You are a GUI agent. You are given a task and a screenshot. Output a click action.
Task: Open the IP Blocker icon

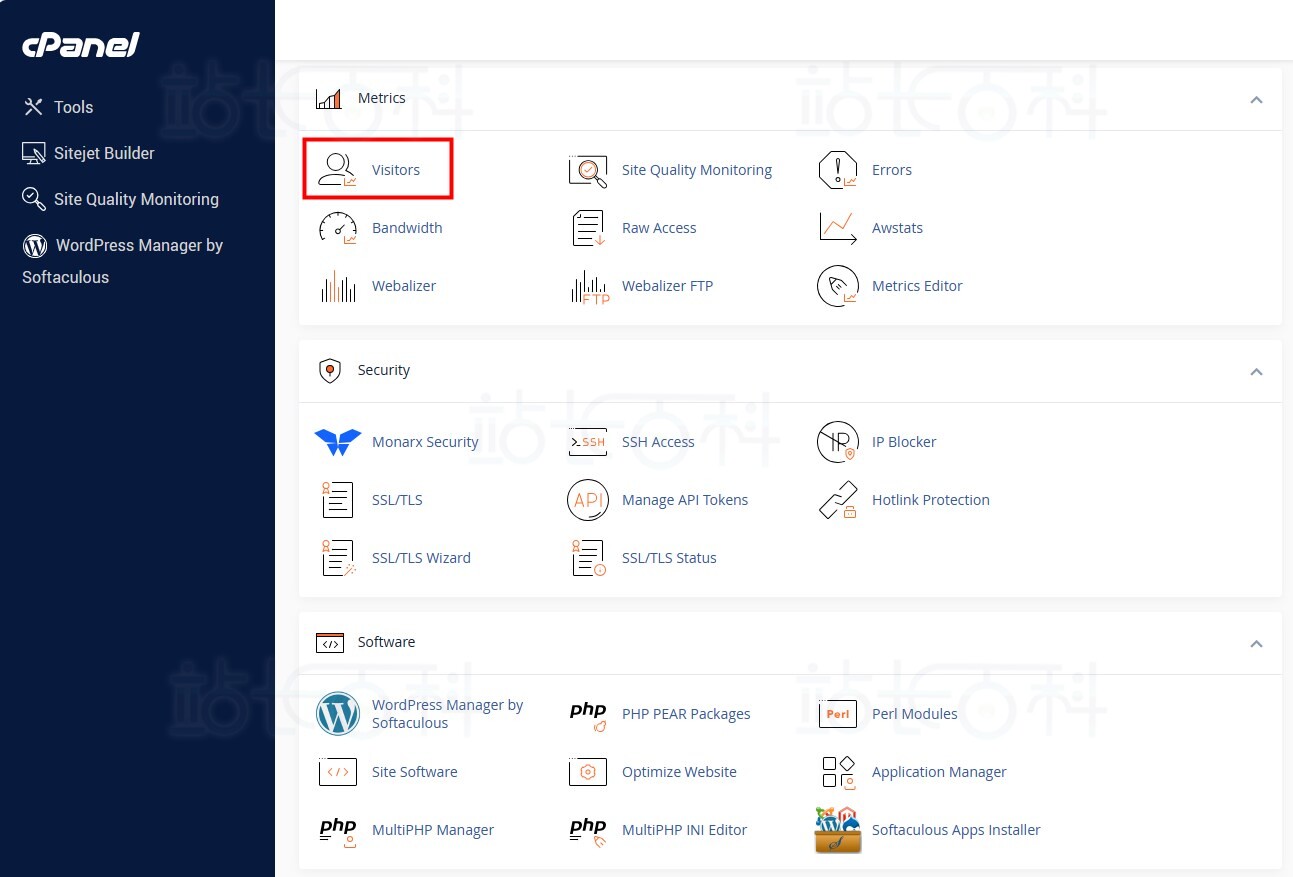(x=838, y=442)
